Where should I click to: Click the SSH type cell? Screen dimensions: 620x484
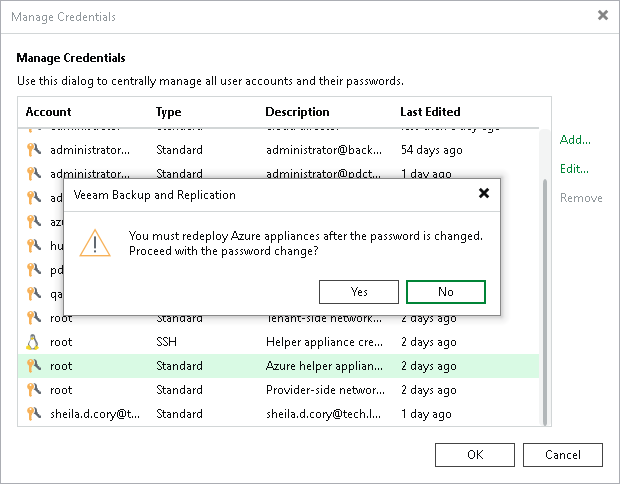coord(166,342)
